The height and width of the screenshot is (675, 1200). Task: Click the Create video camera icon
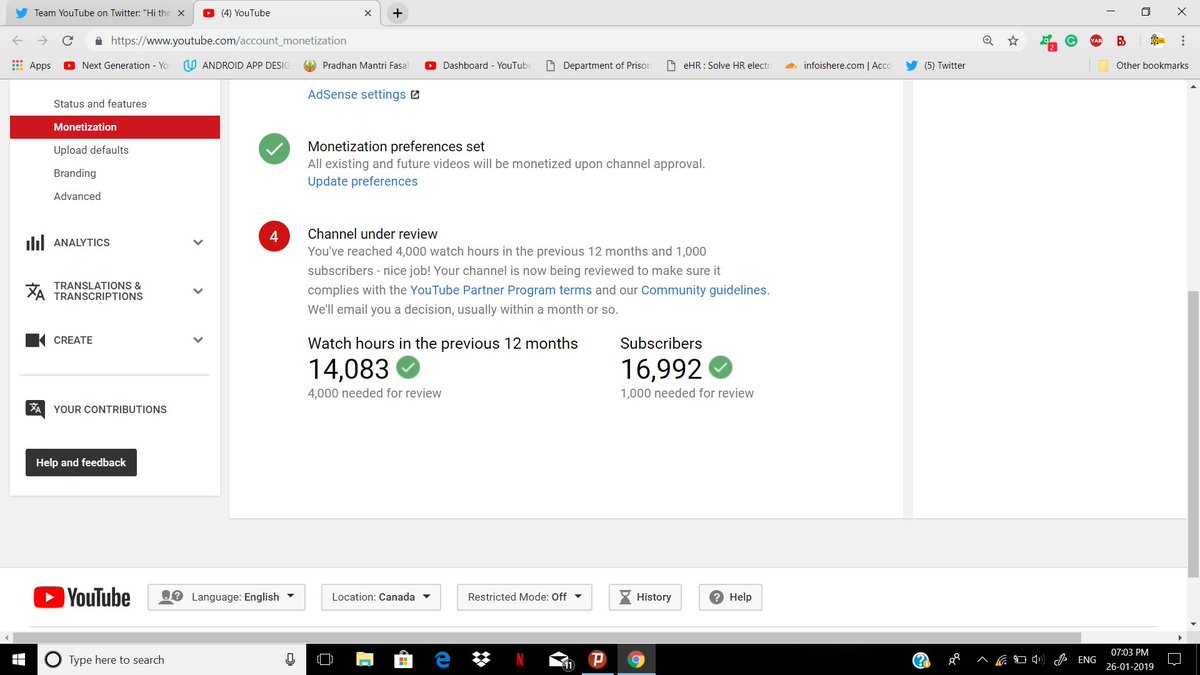(x=35, y=340)
